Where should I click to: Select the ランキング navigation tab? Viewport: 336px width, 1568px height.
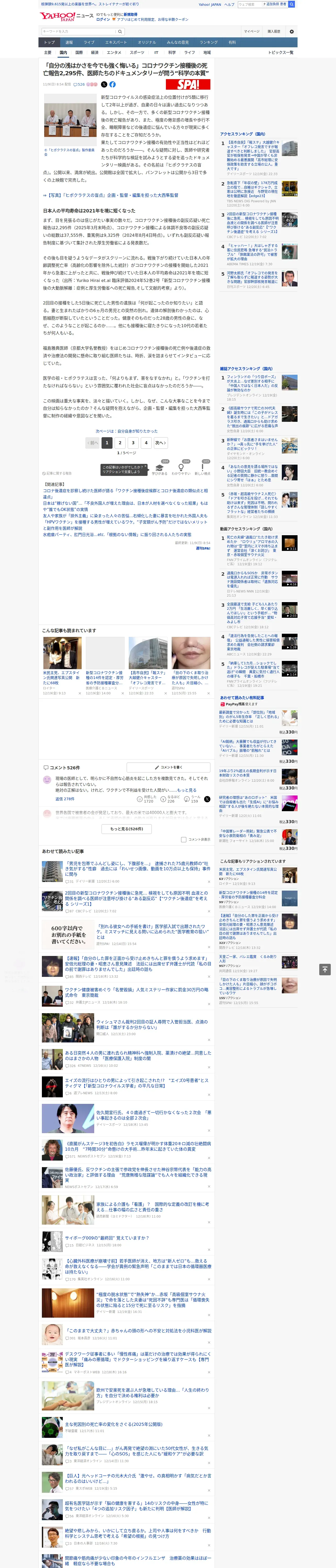(209, 43)
